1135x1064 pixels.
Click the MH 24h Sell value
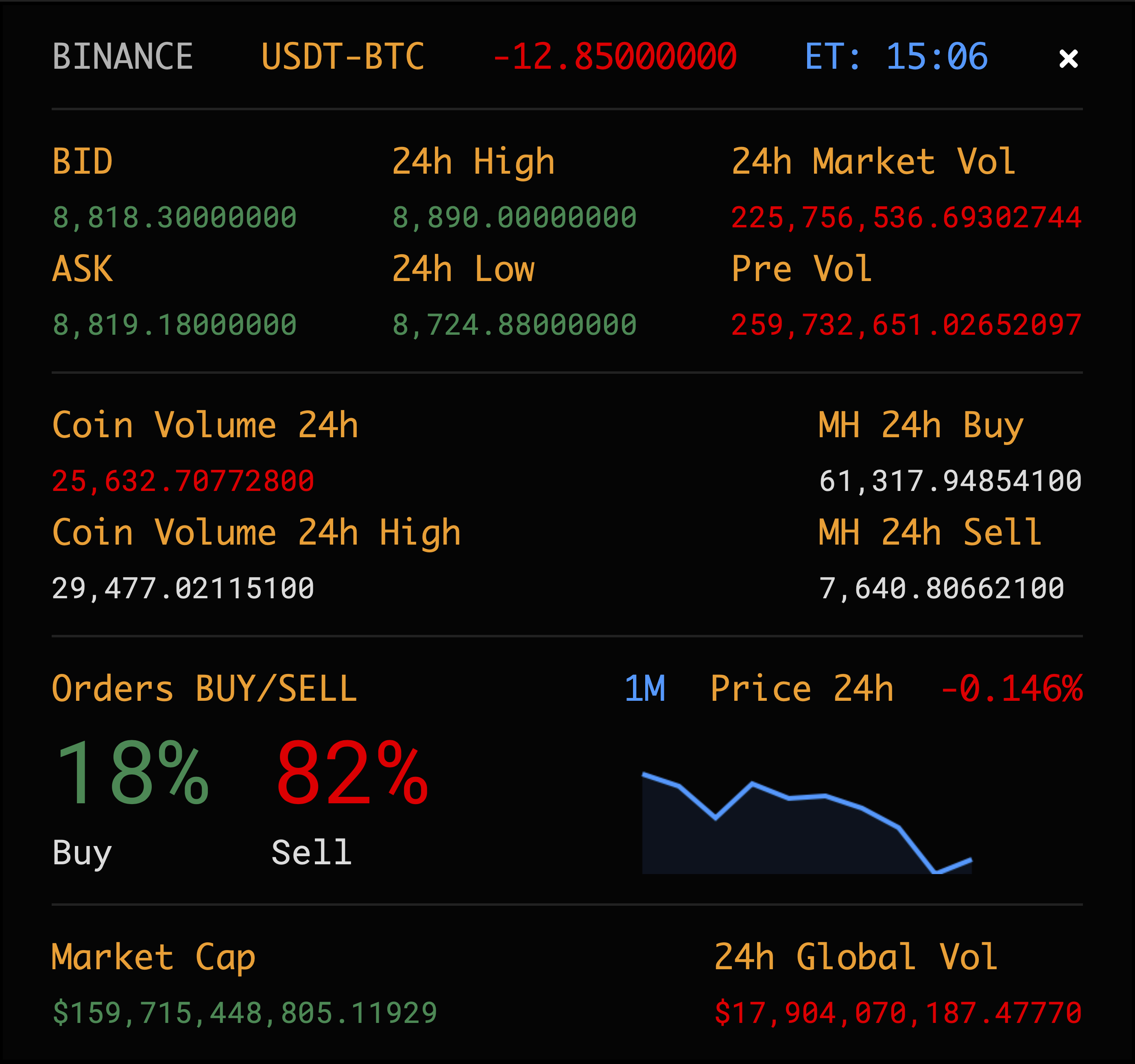(941, 588)
